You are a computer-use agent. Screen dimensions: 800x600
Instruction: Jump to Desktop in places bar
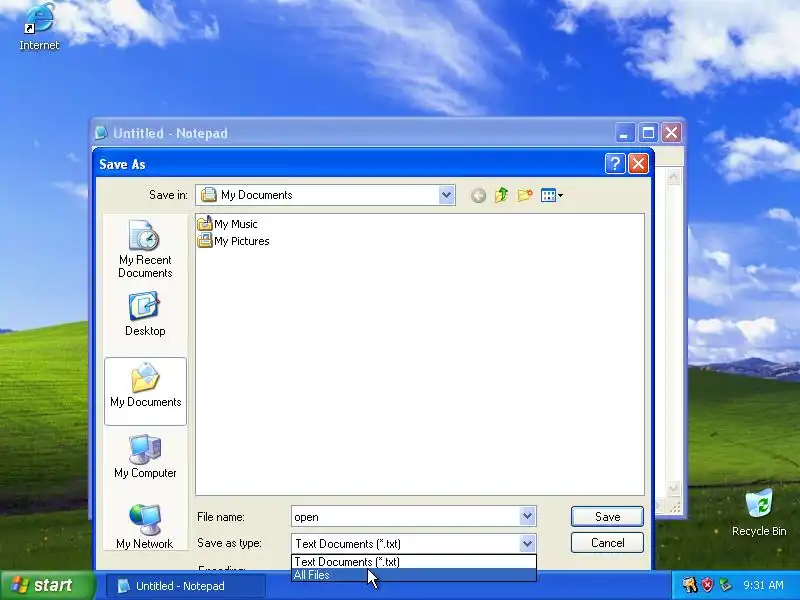pos(145,314)
